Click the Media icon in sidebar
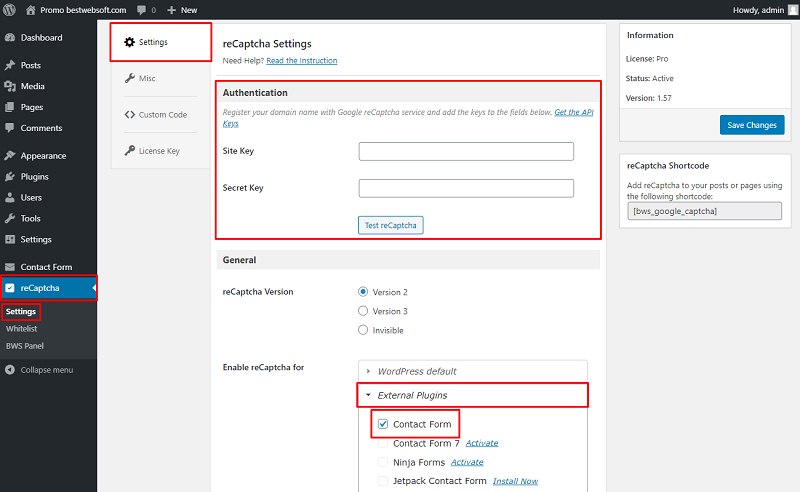The width and height of the screenshot is (800, 492). point(10,86)
